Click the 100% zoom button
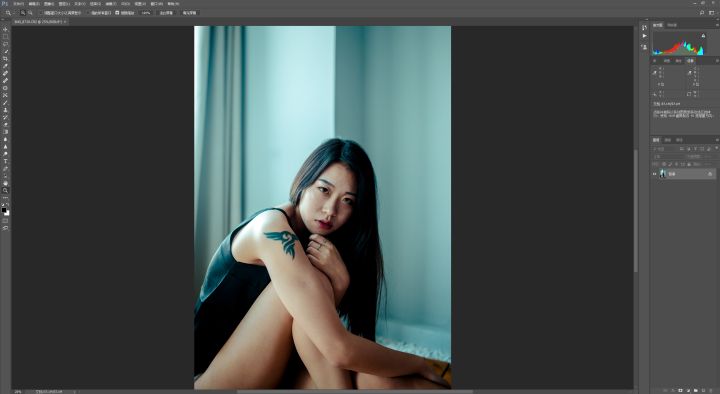The image size is (720, 394). coord(146,13)
